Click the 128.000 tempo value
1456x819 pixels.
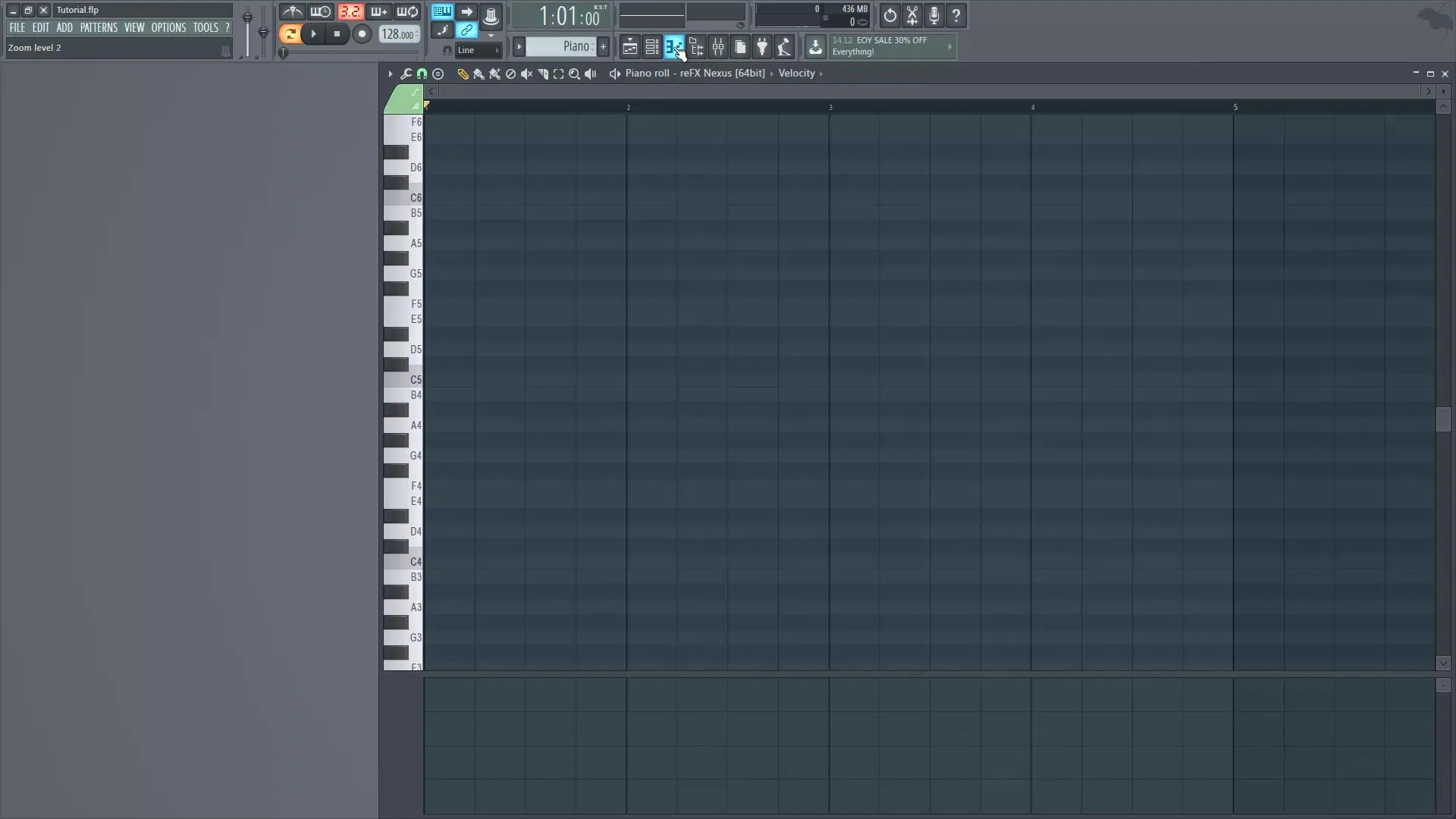(x=398, y=33)
